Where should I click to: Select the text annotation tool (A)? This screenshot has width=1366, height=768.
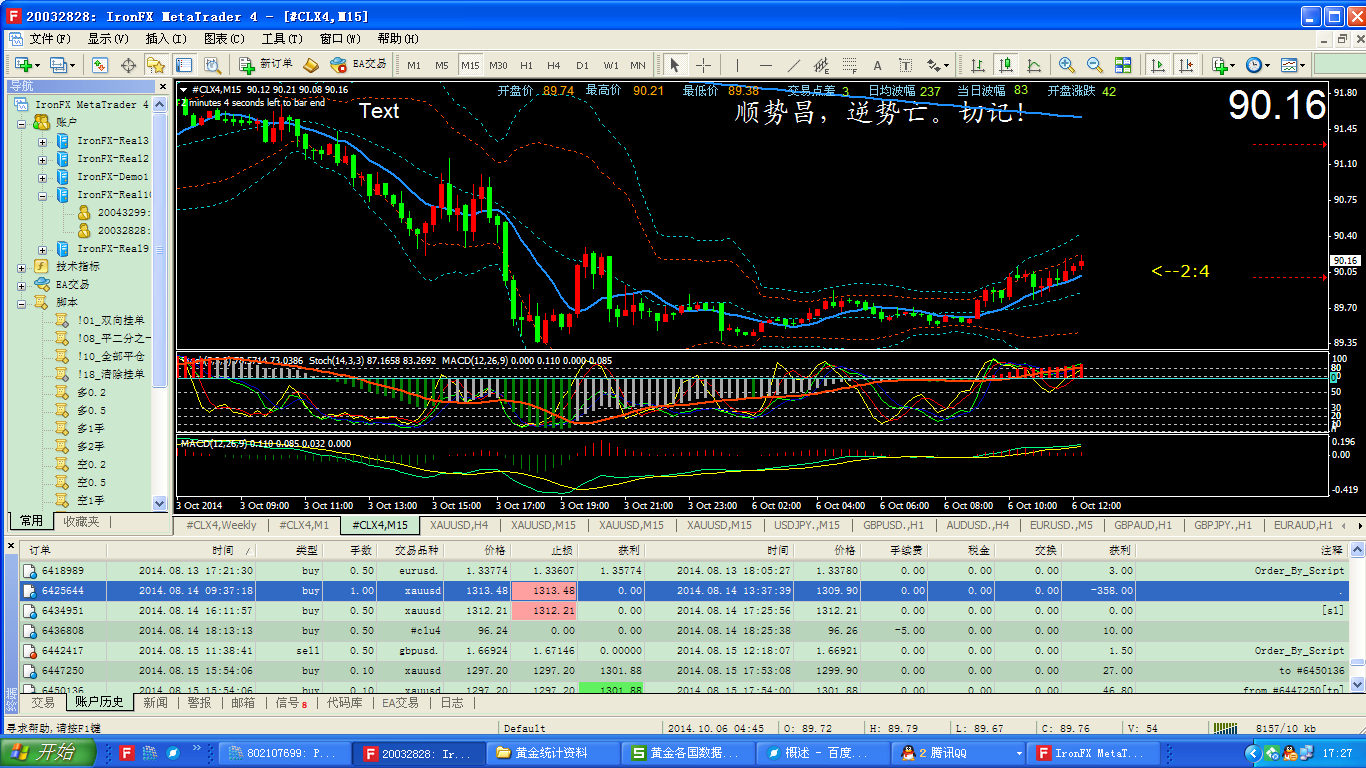coord(878,65)
